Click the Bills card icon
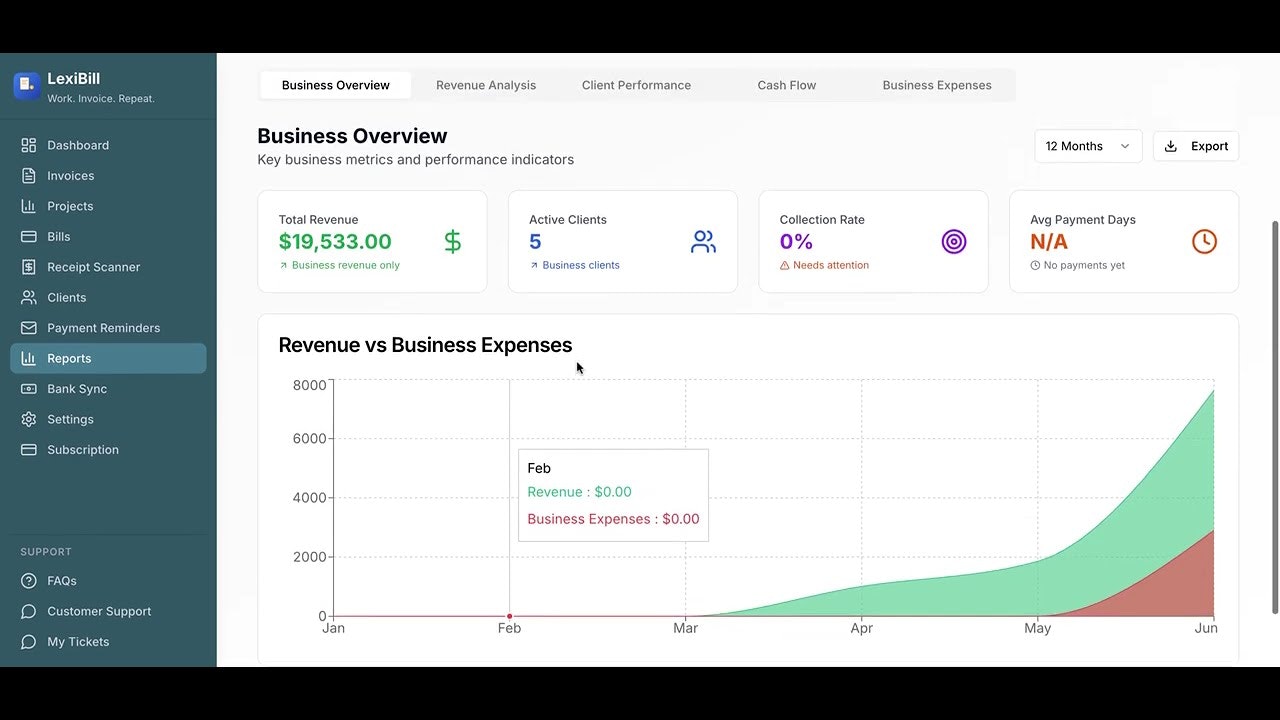1280x720 pixels. point(29,237)
